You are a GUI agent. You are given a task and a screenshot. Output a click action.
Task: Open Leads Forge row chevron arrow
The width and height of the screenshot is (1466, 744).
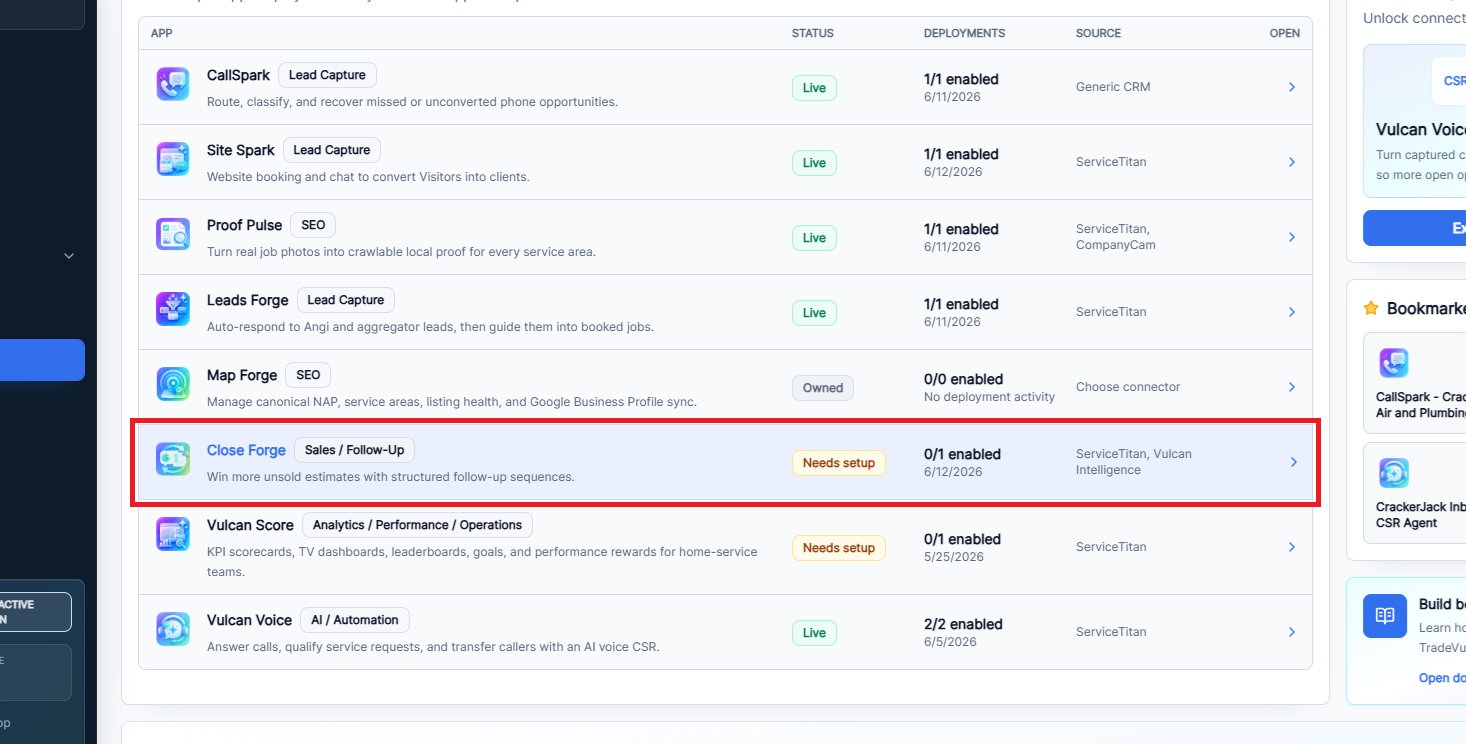coord(1292,312)
